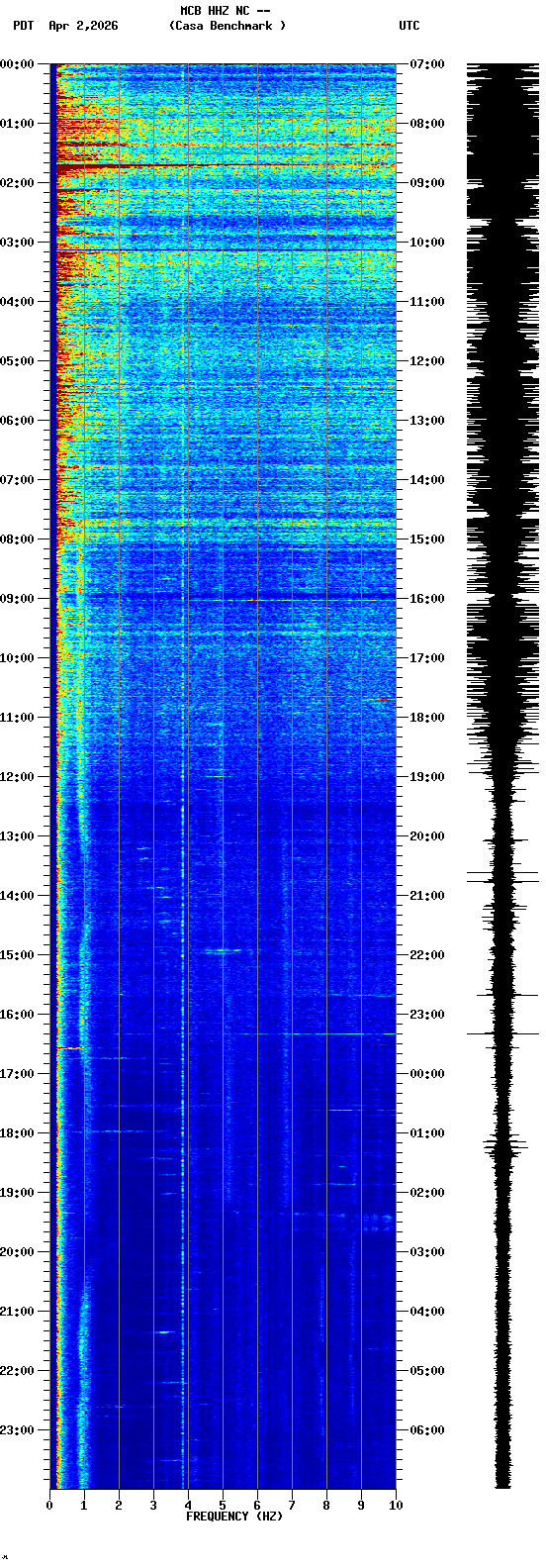Click the 'UTC' timezone label
Viewport: 546px width, 1568px height.
point(409,26)
